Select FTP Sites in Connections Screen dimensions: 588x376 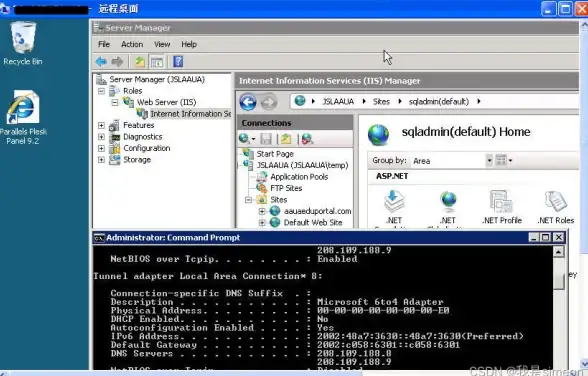pos(286,188)
